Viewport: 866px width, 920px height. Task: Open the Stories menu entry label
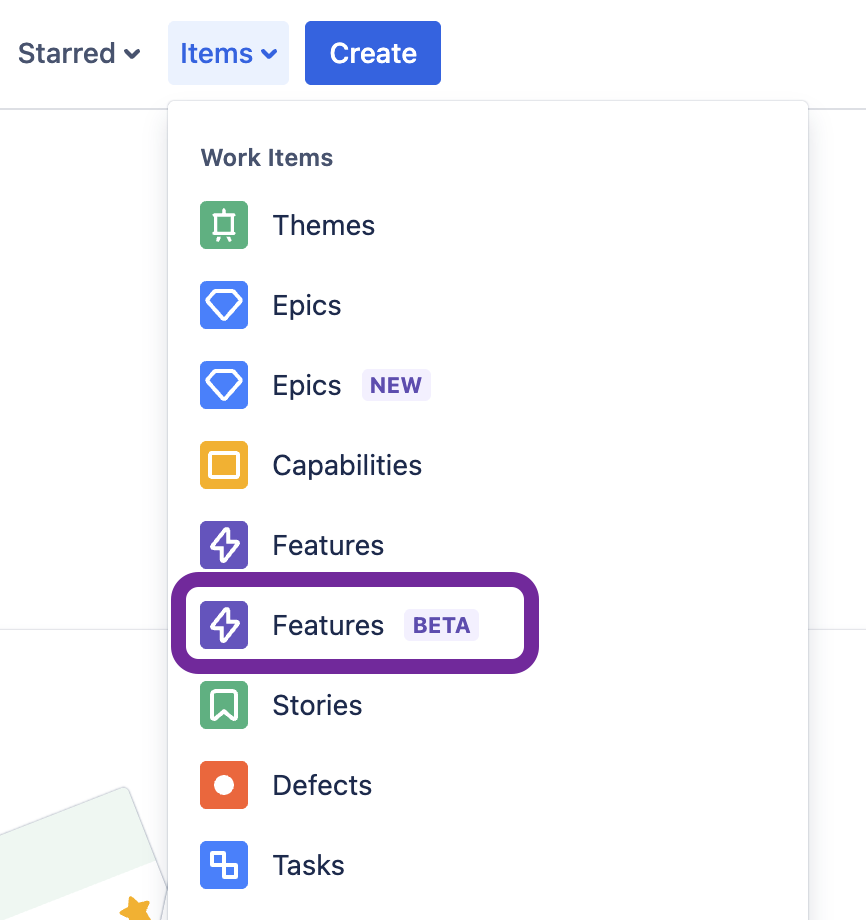pyautogui.click(x=317, y=705)
